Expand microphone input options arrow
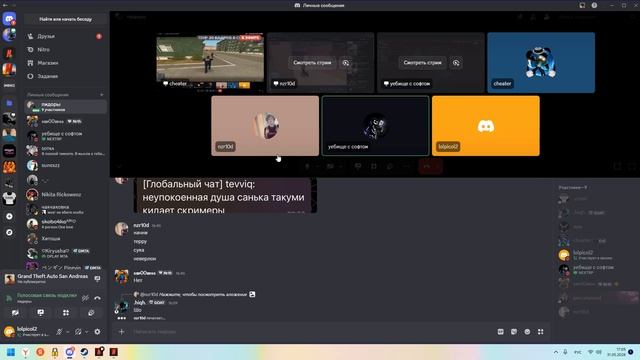Image resolution: width=640 pixels, height=360 pixels. (67, 332)
